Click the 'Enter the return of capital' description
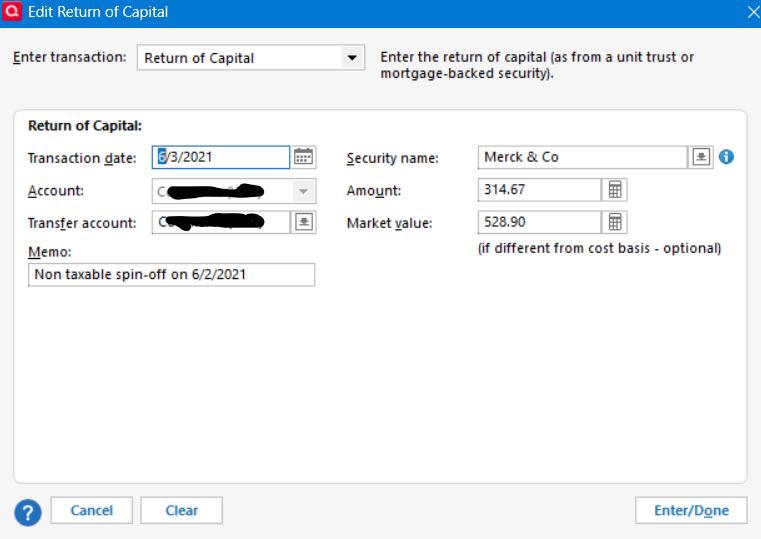This screenshot has width=761, height=539. point(537,65)
